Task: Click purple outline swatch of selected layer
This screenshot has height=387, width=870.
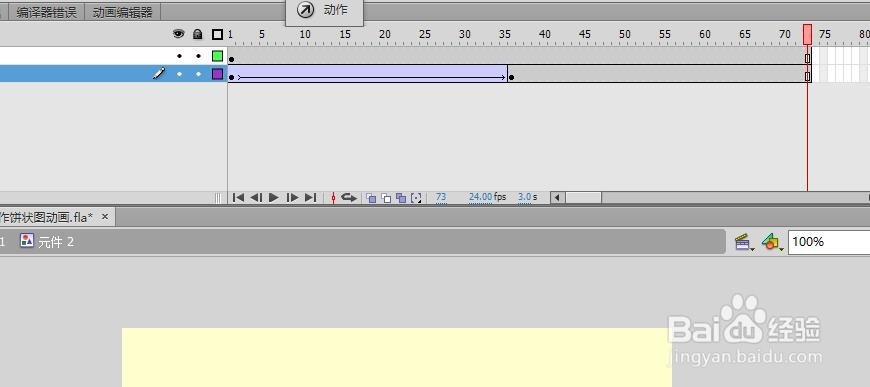Action: point(218,74)
